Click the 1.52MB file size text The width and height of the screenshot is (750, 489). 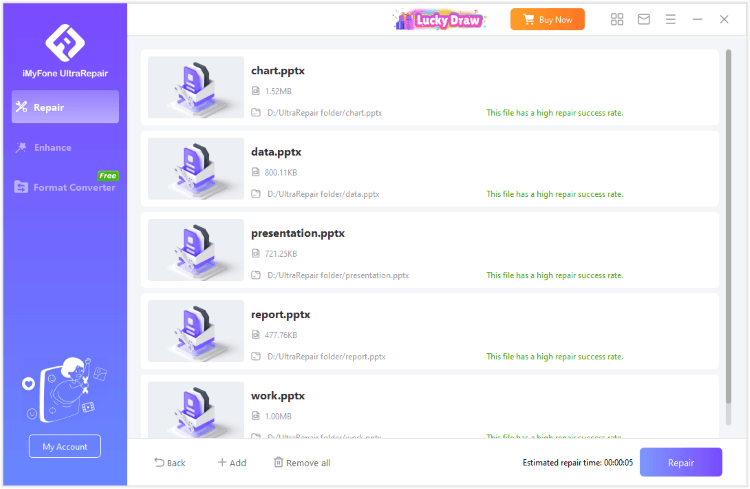[x=278, y=91]
